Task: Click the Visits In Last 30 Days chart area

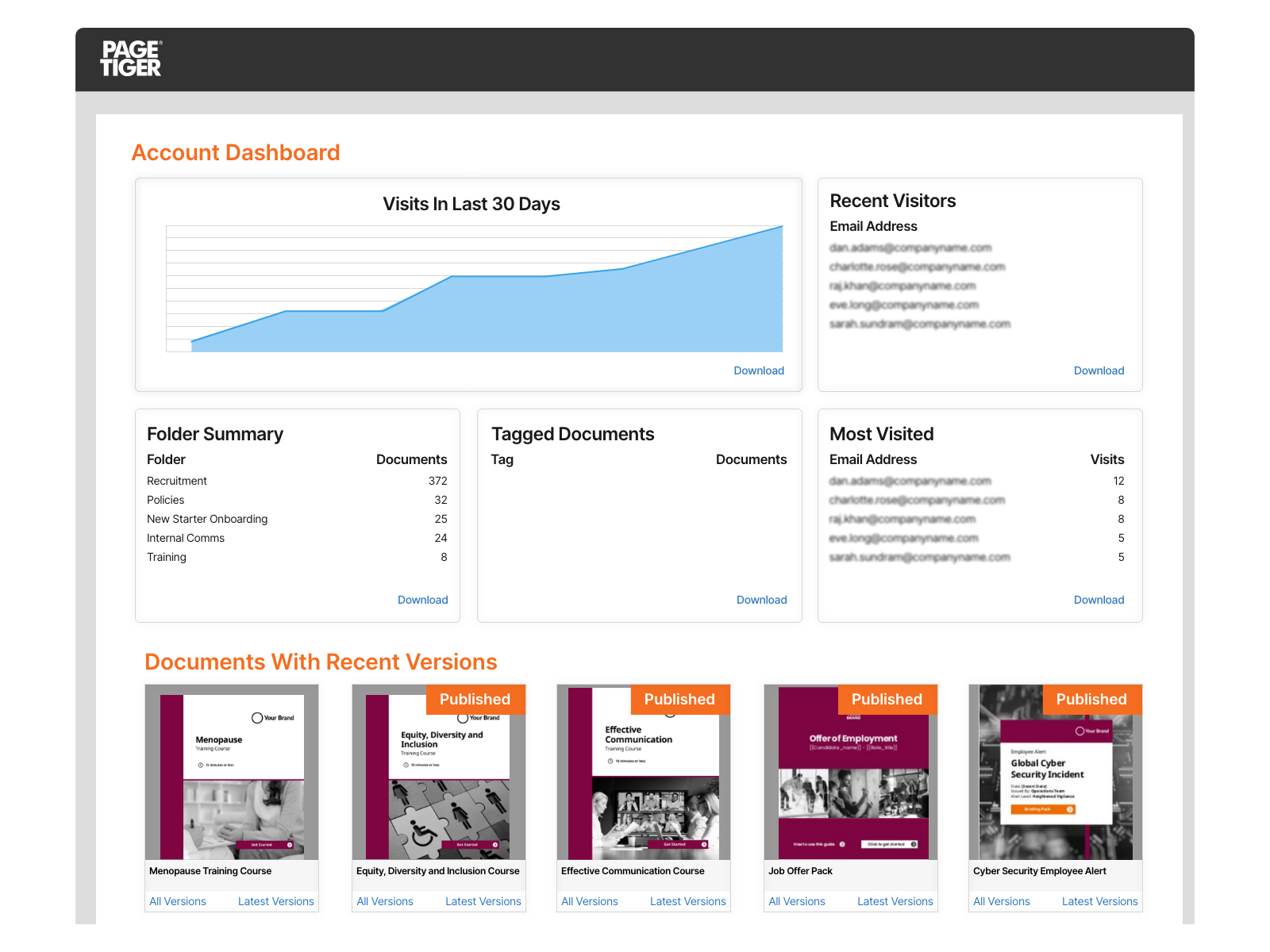Action: 474,289
